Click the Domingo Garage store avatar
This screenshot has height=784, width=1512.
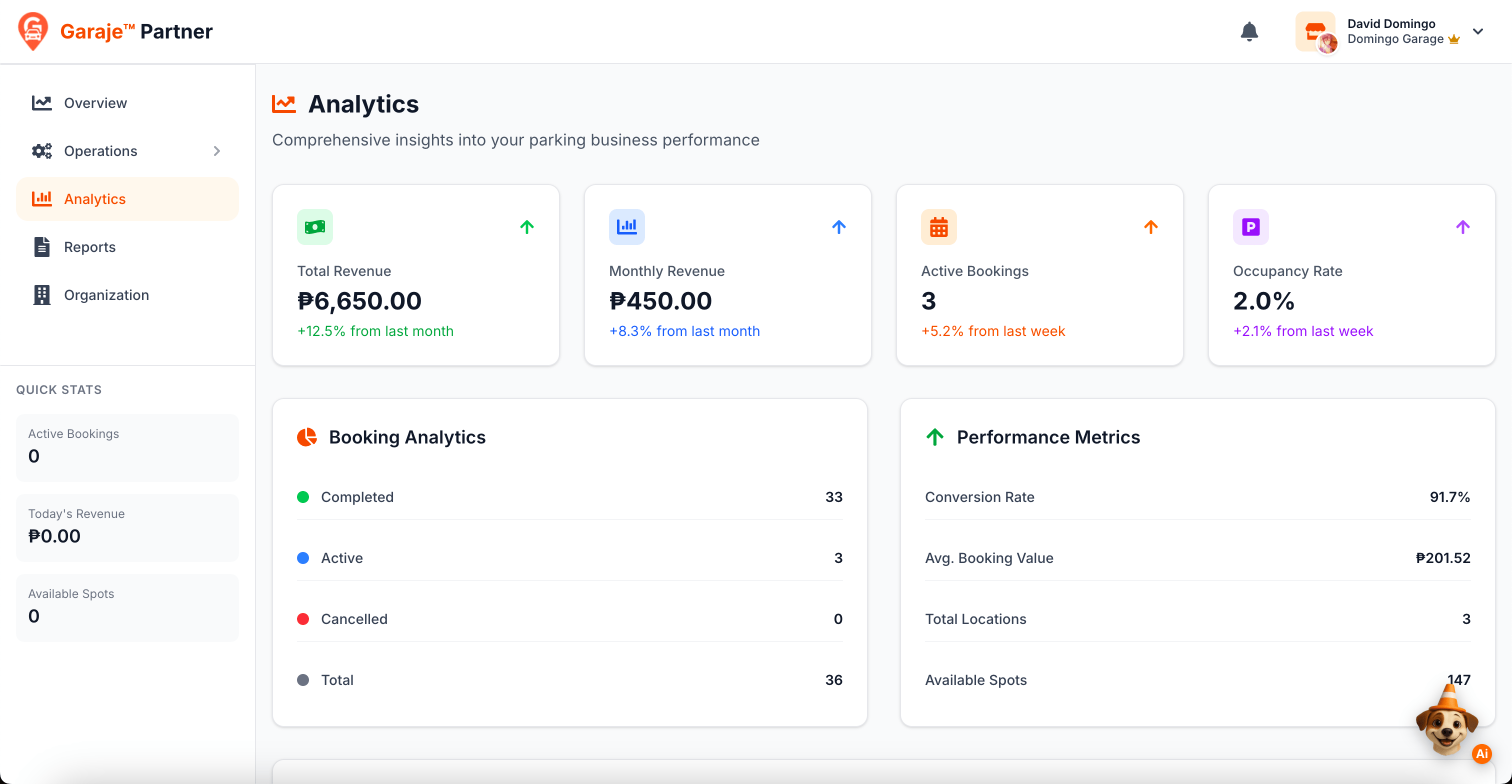tap(1315, 31)
